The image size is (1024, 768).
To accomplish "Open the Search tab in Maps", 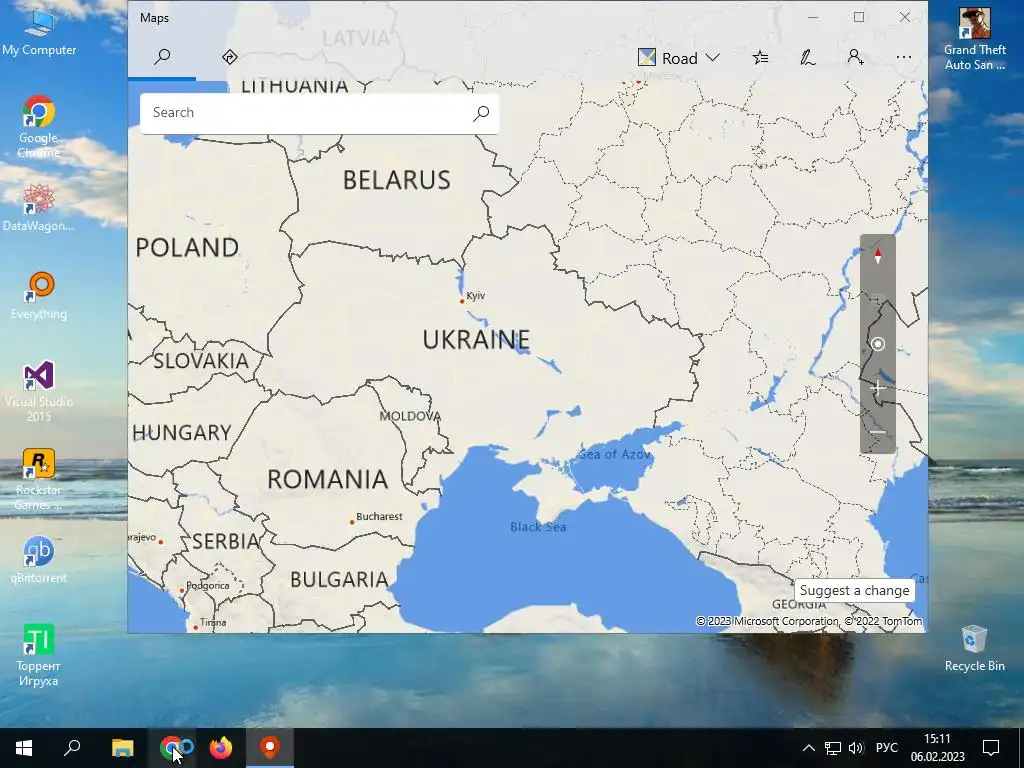I will (x=162, y=57).
